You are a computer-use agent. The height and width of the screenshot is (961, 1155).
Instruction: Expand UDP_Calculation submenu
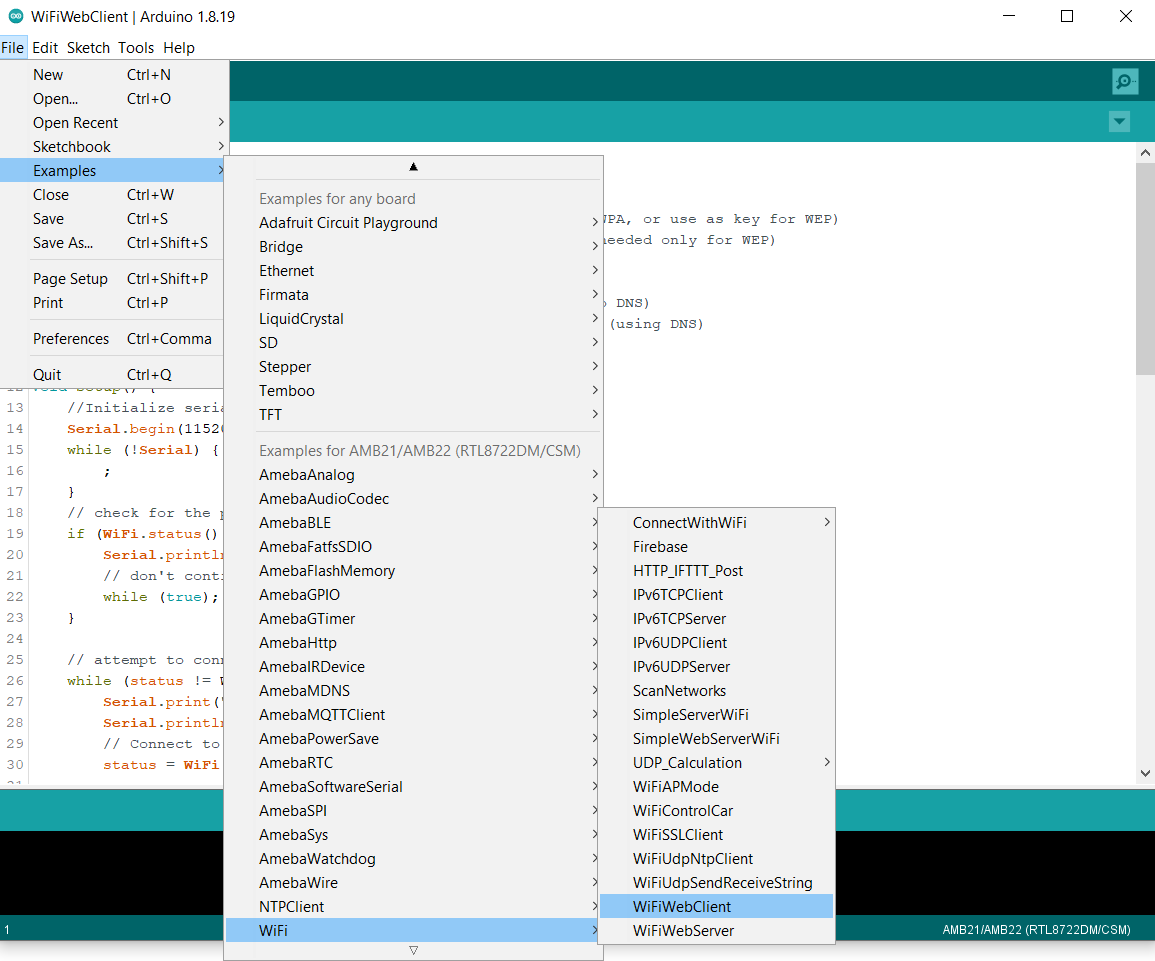pyautogui.click(x=717, y=763)
